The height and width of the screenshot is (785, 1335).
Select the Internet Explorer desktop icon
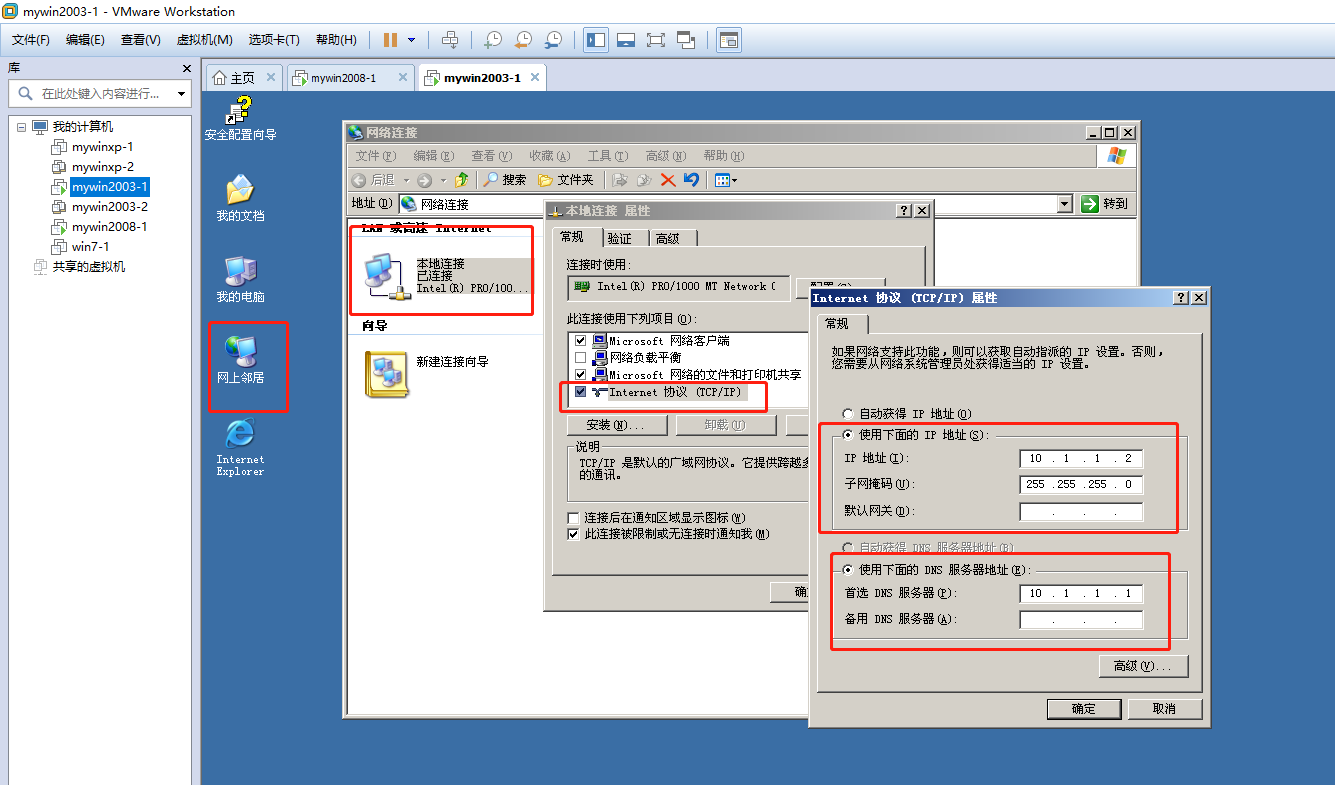tap(240, 447)
